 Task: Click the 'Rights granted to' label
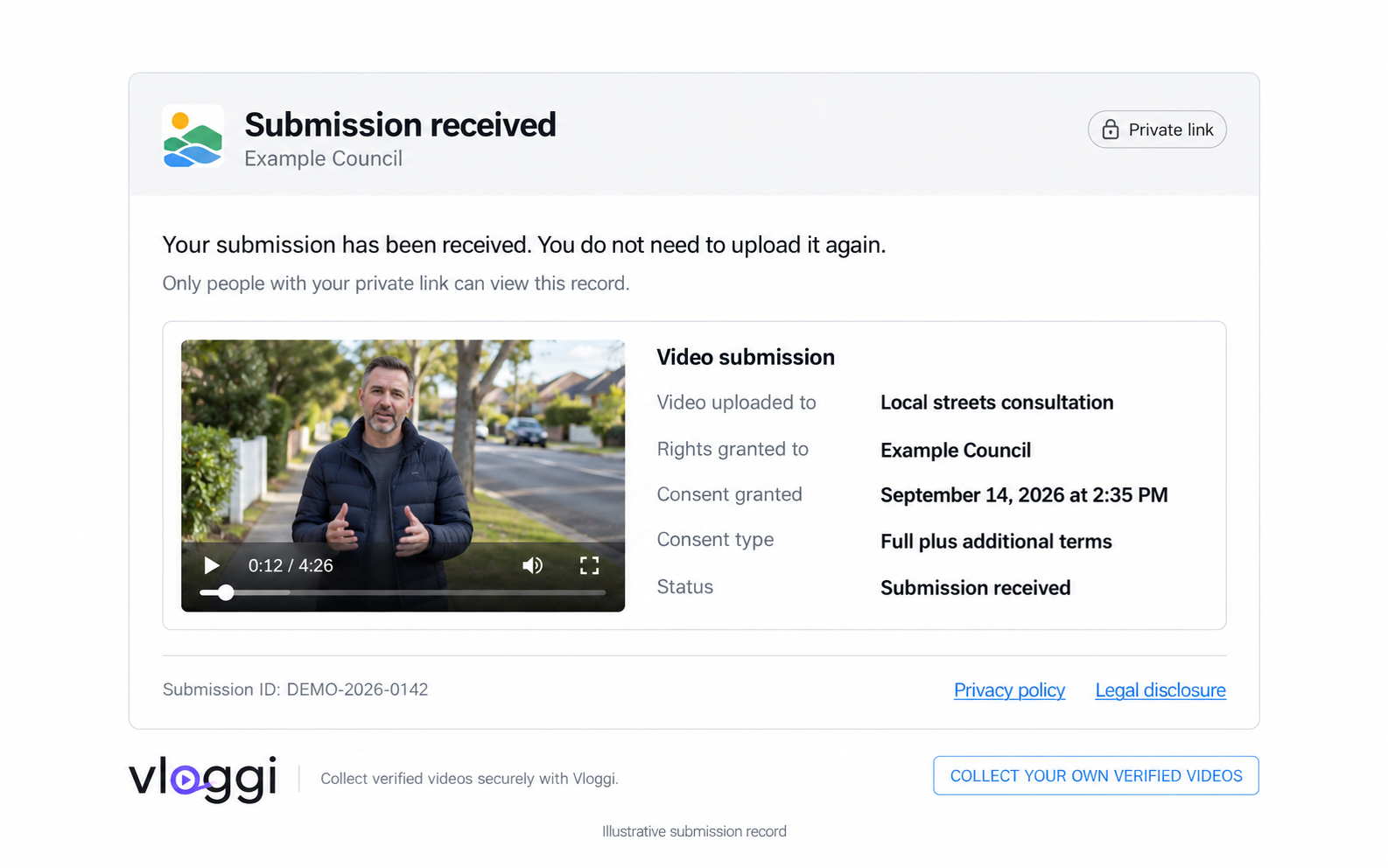pyautogui.click(x=733, y=449)
